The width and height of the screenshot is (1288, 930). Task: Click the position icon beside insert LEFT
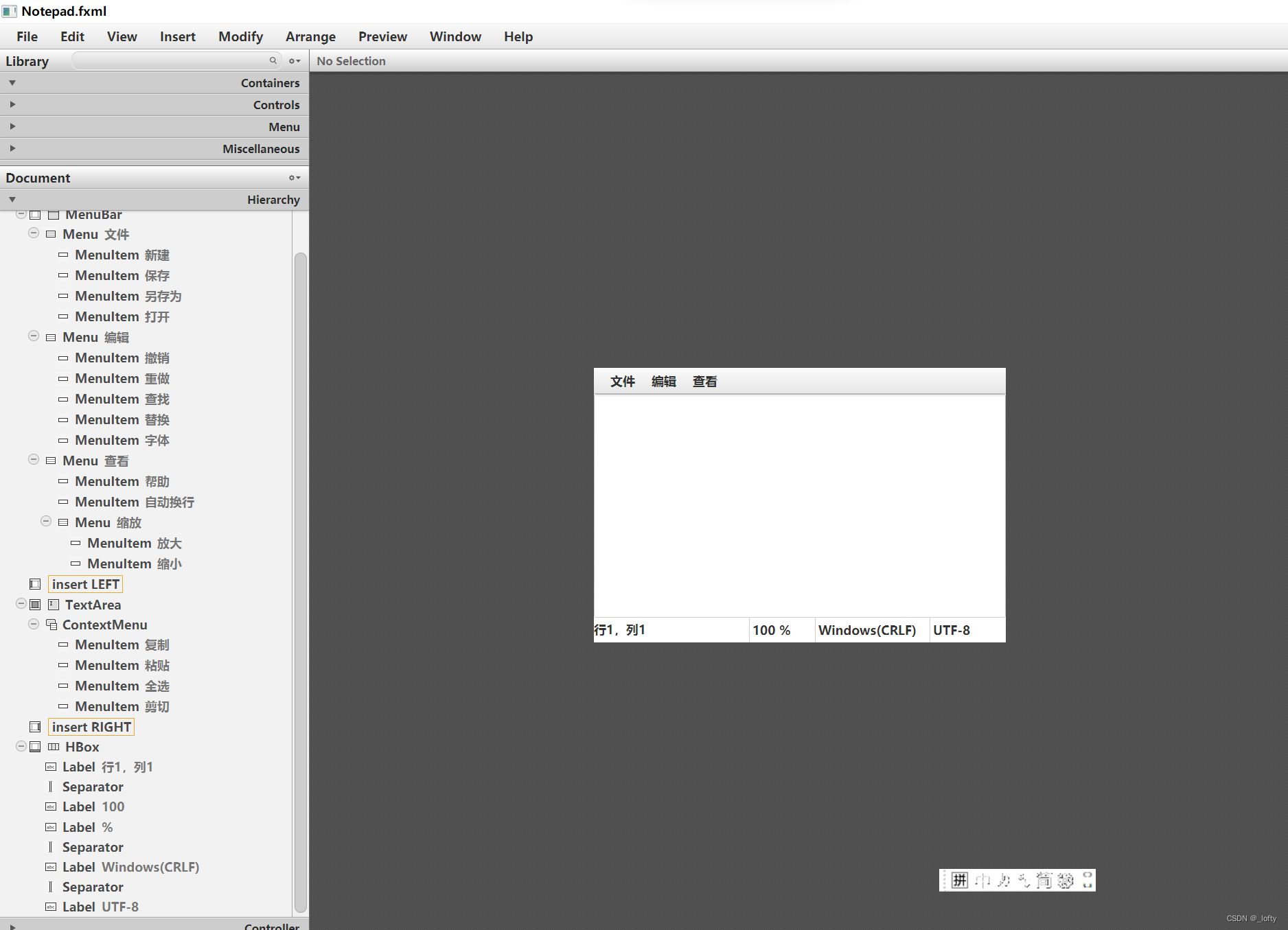click(x=35, y=584)
